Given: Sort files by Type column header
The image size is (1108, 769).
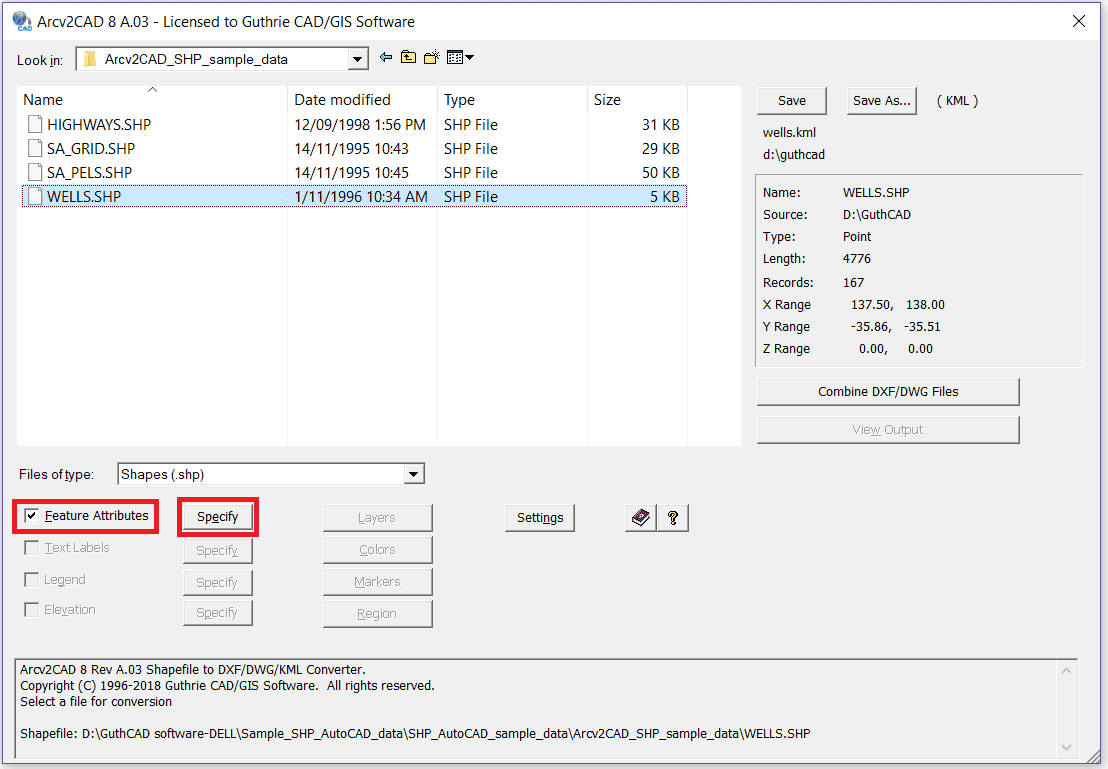Looking at the screenshot, I should click(x=512, y=100).
